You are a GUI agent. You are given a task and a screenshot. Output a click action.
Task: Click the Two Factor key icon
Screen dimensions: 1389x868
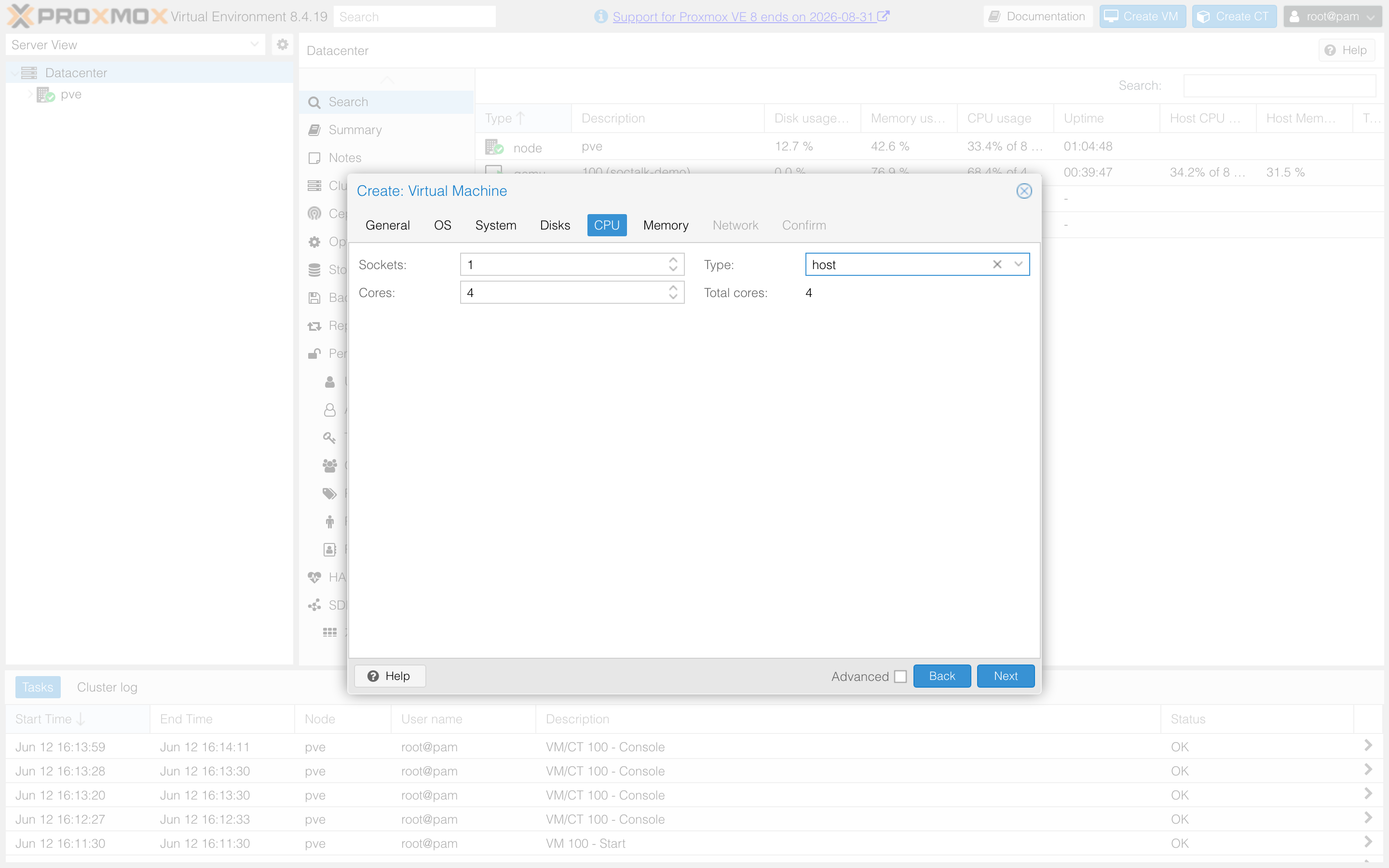tap(329, 437)
